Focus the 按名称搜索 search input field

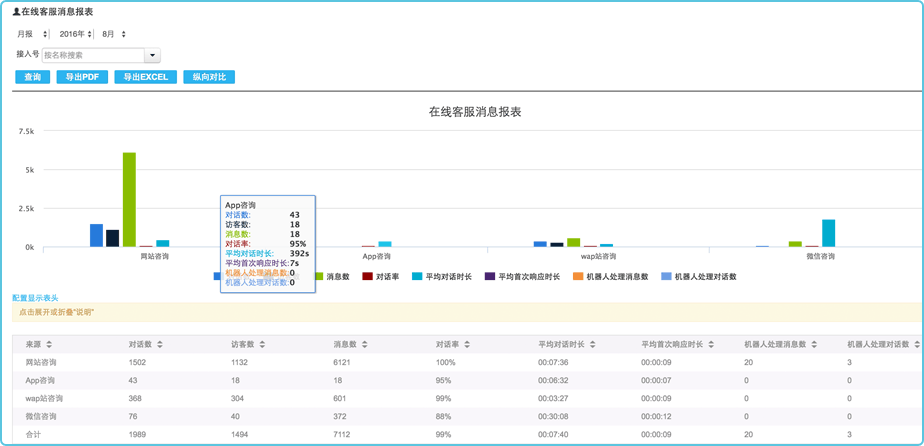point(93,56)
